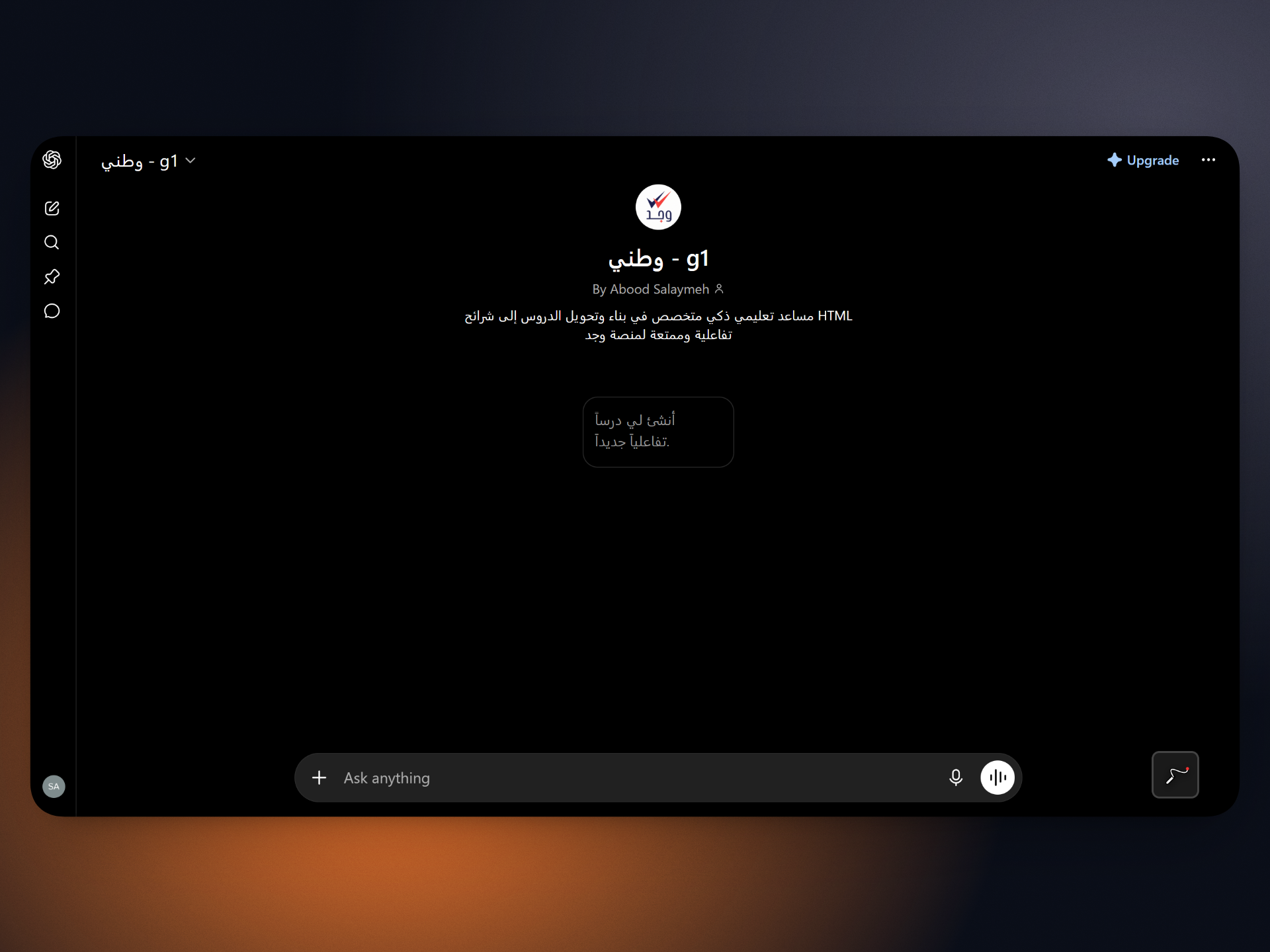Click the floating curve widget bottom right
Image resolution: width=1270 pixels, height=952 pixels.
coord(1175,775)
